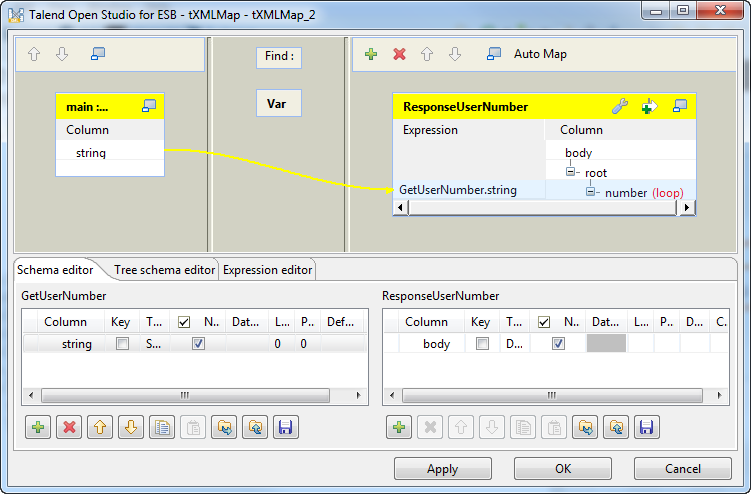Add a new output table with green plus

(371, 54)
